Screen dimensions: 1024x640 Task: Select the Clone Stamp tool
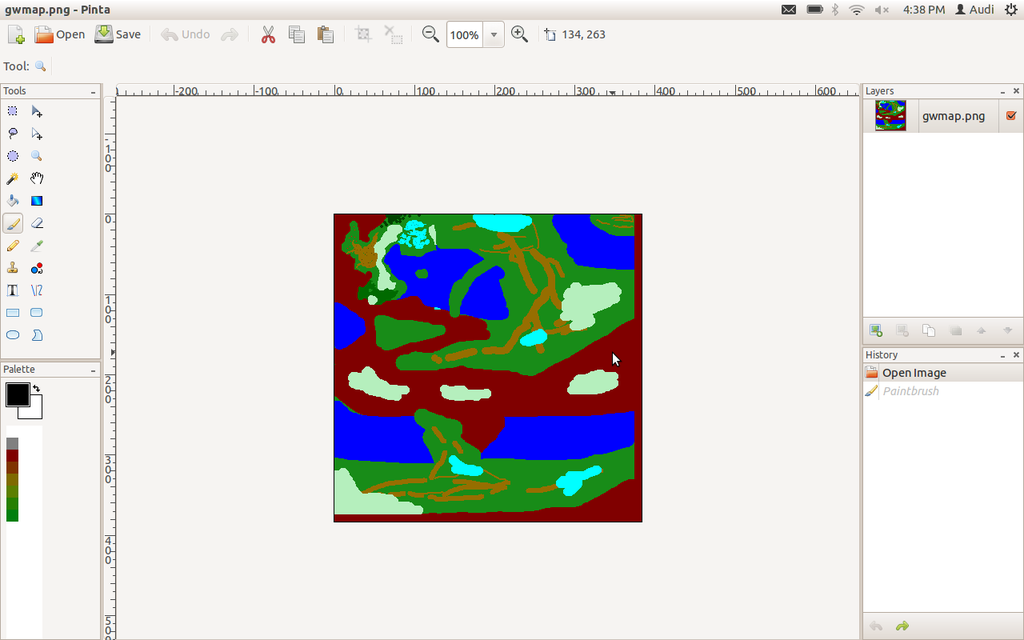13,267
